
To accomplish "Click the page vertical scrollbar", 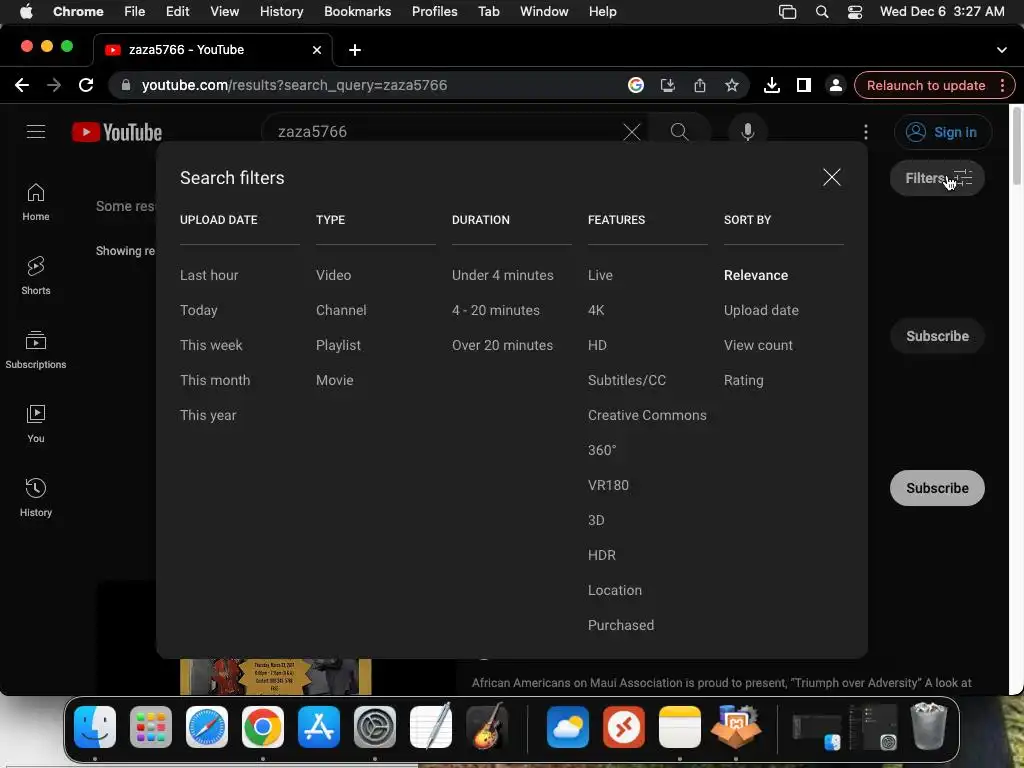I will pyautogui.click(x=1016, y=146).
